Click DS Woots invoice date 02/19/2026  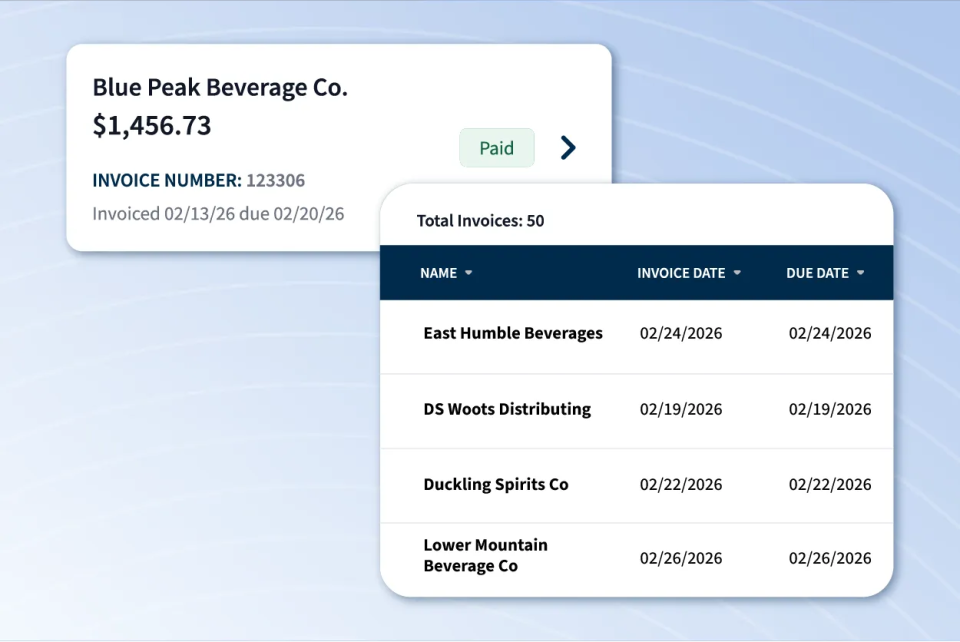click(681, 409)
